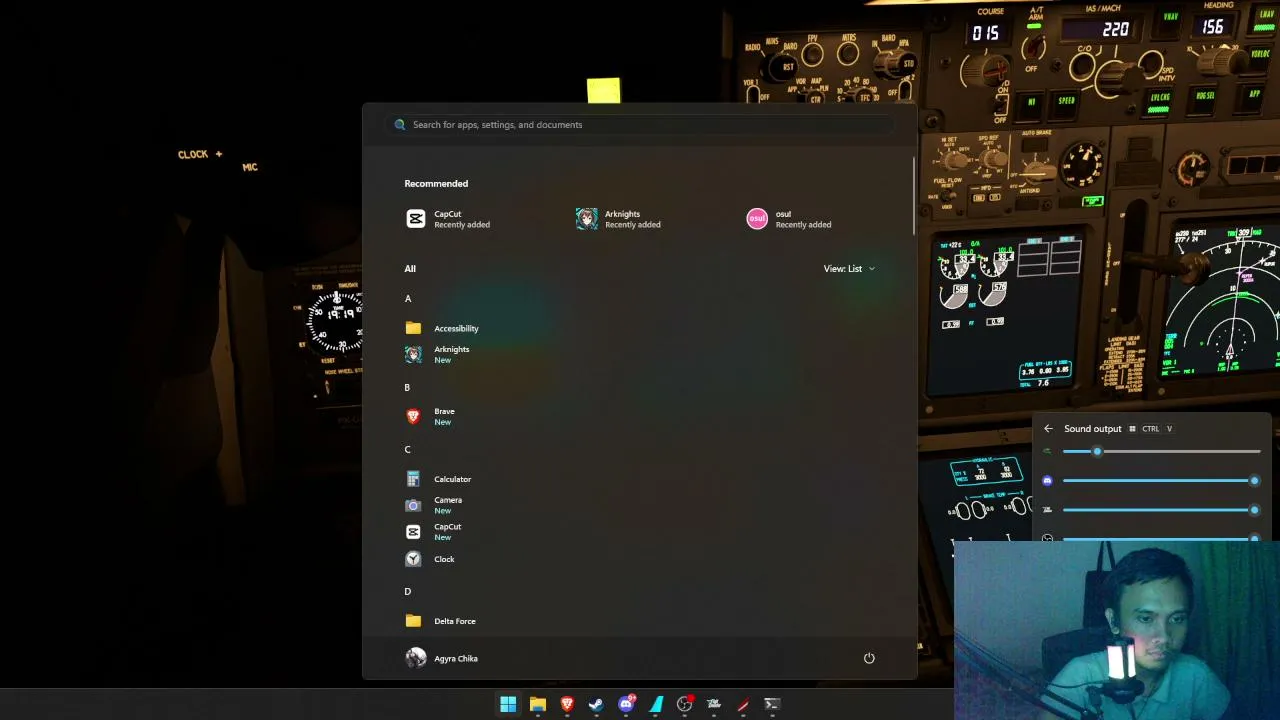This screenshot has height=720, width=1280.
Task: Launch Brave from the All apps list
Action: [430, 416]
